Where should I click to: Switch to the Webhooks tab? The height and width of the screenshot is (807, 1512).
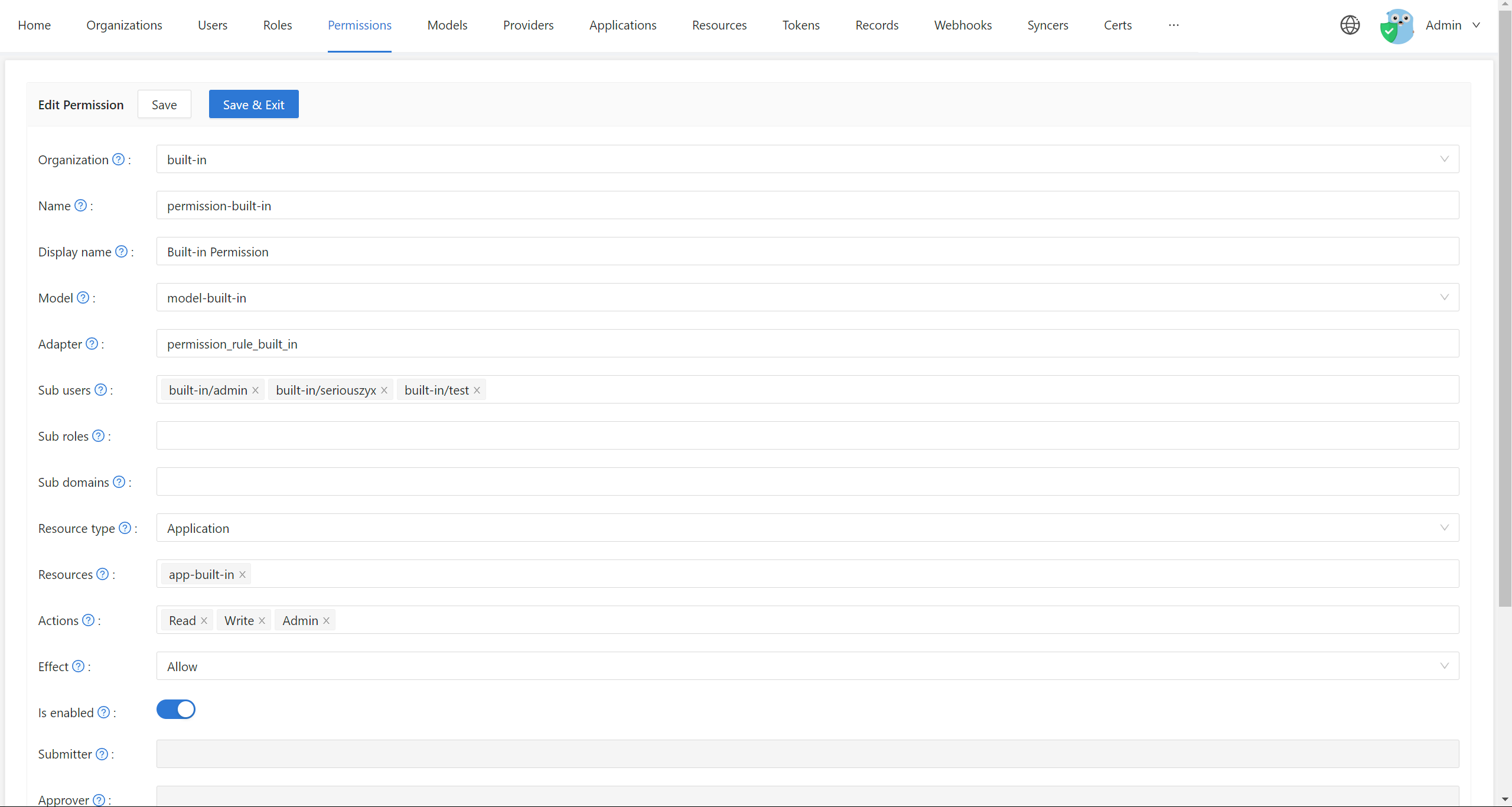point(962,25)
